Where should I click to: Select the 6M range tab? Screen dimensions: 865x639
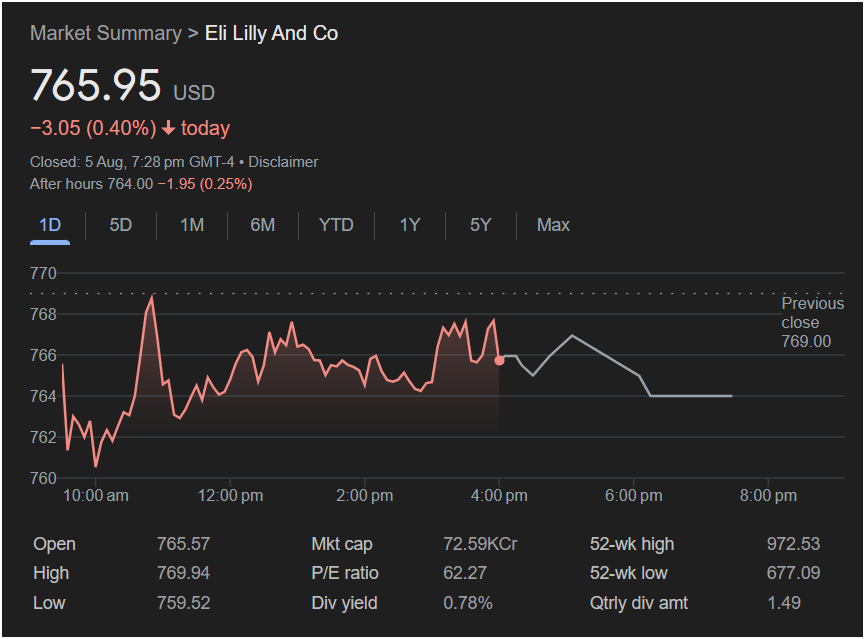click(263, 225)
